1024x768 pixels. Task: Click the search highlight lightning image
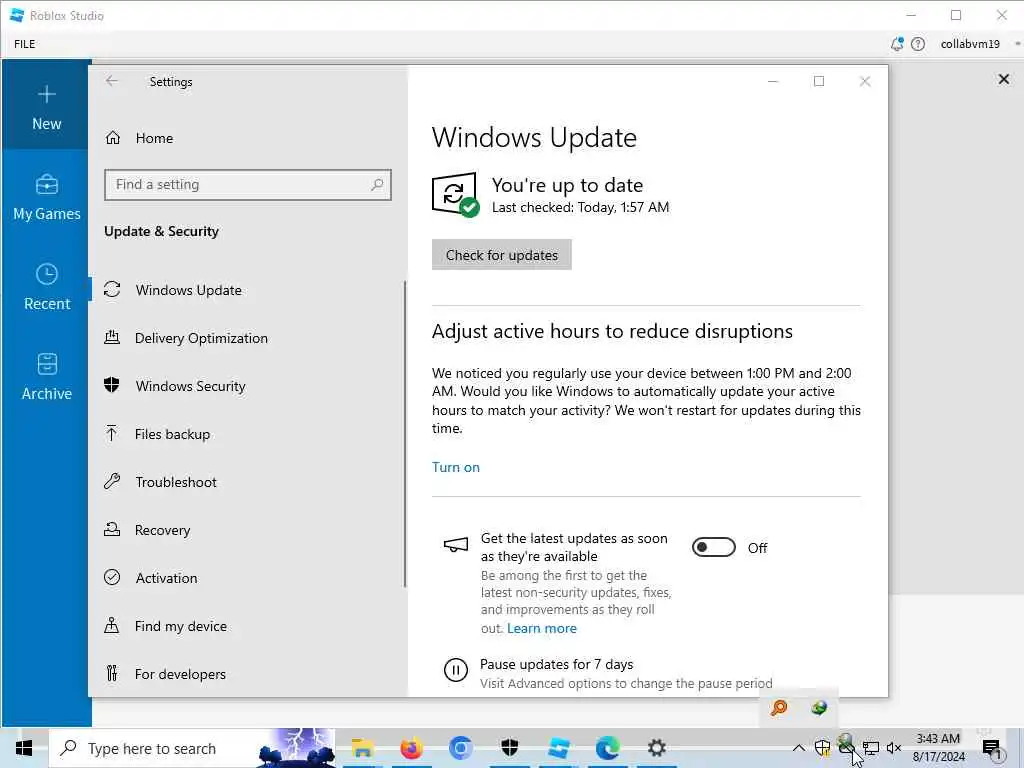click(x=297, y=748)
